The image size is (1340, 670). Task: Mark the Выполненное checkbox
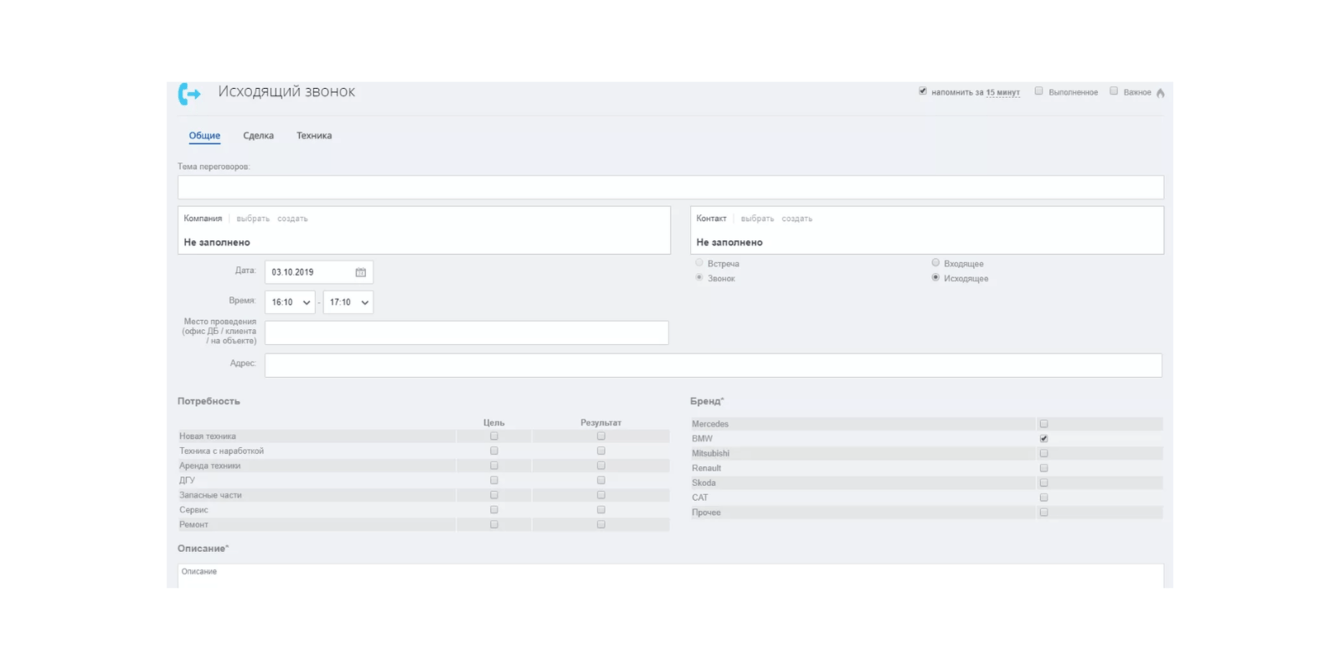[1039, 91]
